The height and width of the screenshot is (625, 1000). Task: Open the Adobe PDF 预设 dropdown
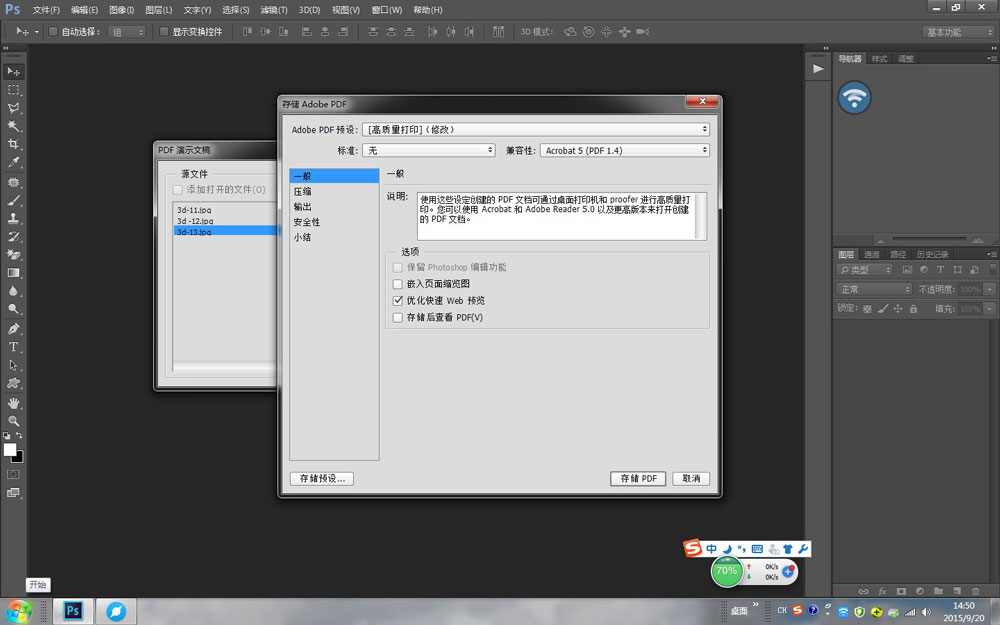[x=536, y=129]
